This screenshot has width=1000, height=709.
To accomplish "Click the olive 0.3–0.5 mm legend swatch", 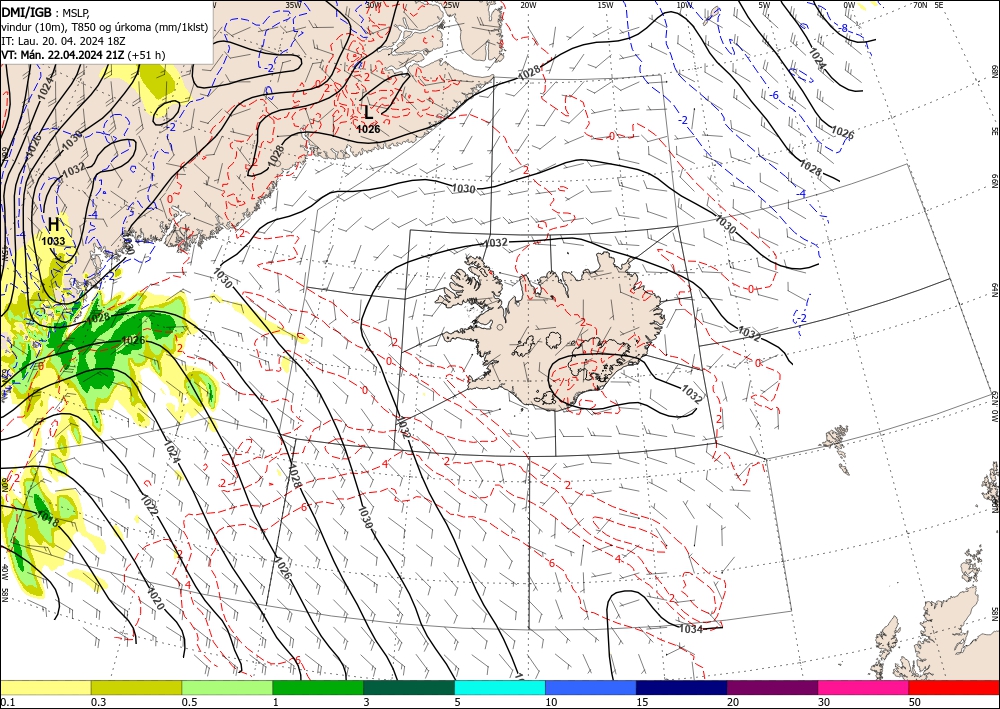I will tap(136, 687).
